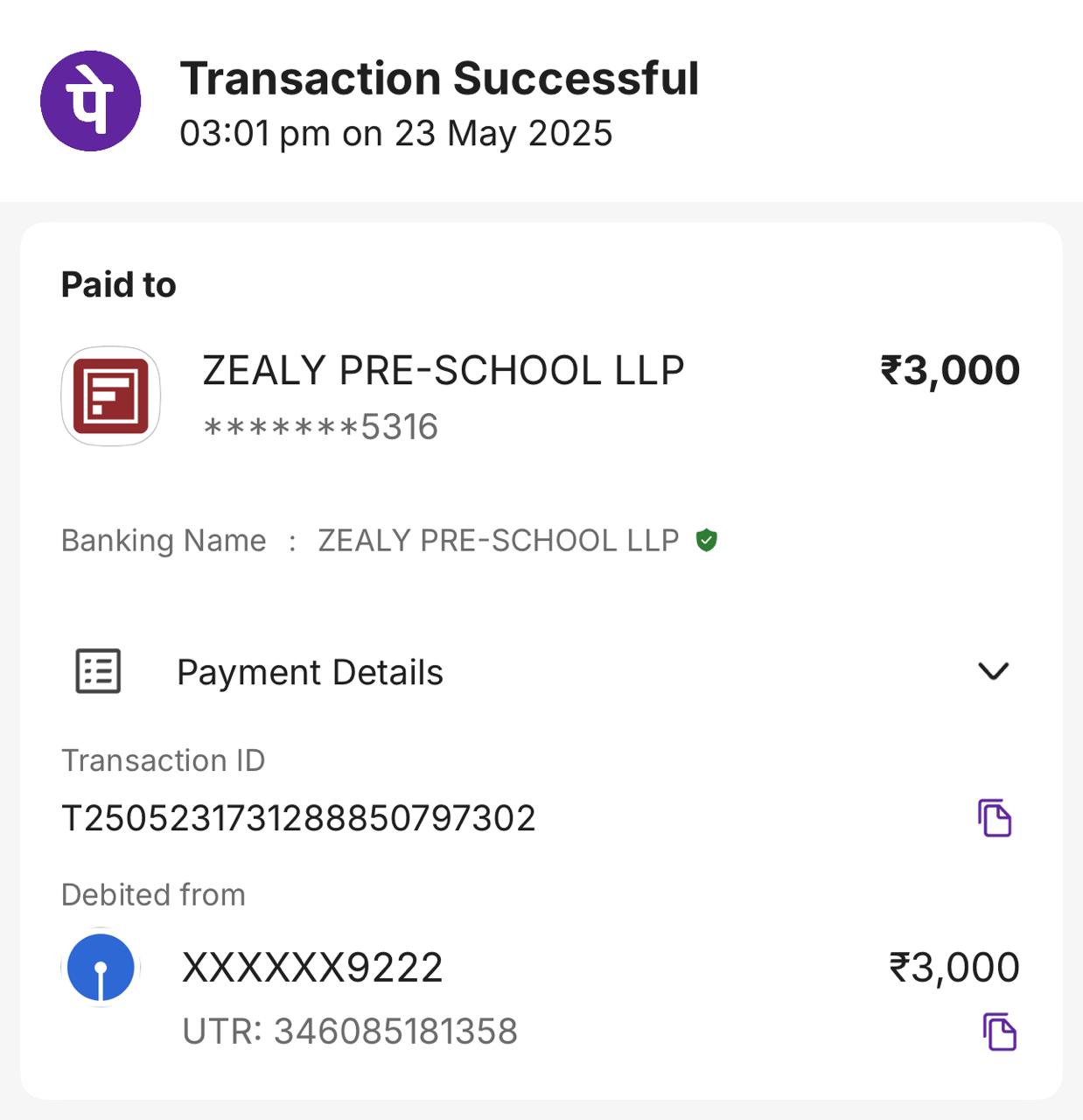
Task: Click the green verified shield icon
Action: [706, 541]
